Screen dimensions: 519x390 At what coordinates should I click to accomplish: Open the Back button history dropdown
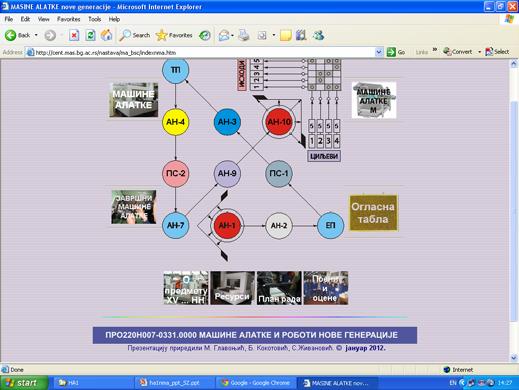36,35
